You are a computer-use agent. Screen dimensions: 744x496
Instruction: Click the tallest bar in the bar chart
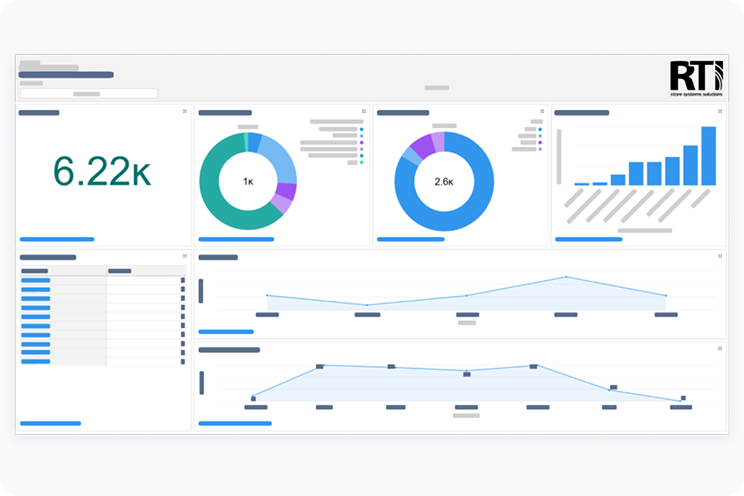coord(708,156)
